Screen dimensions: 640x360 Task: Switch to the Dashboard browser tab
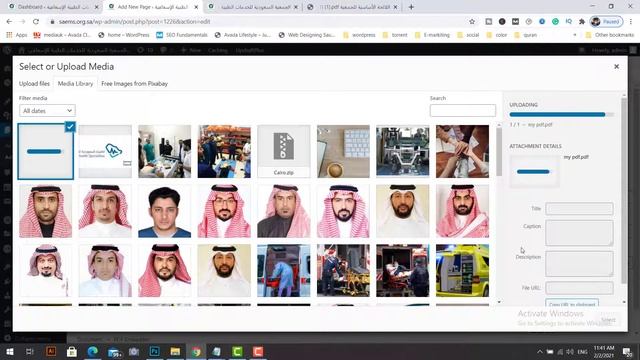(x=52, y=7)
